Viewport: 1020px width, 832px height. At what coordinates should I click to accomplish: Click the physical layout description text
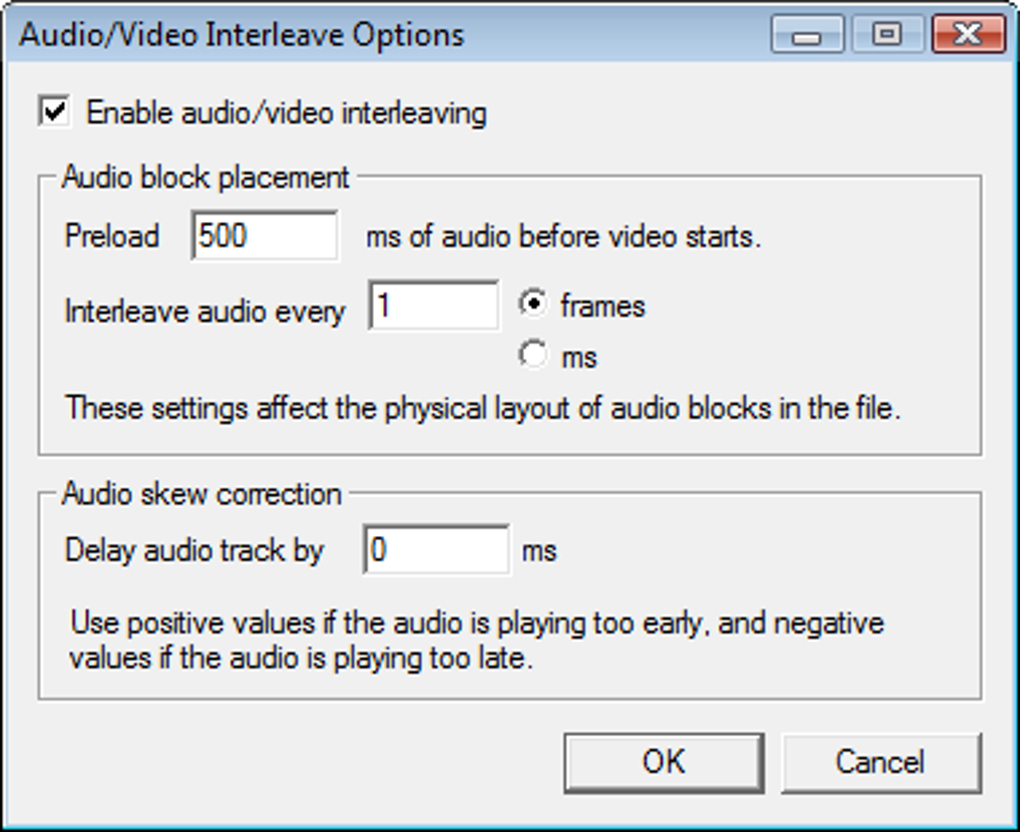tap(483, 408)
